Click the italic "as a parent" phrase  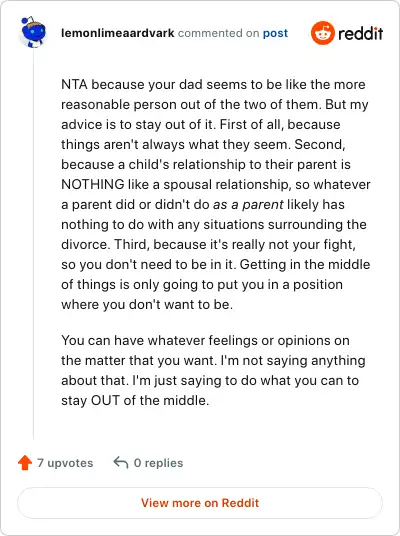(248, 204)
